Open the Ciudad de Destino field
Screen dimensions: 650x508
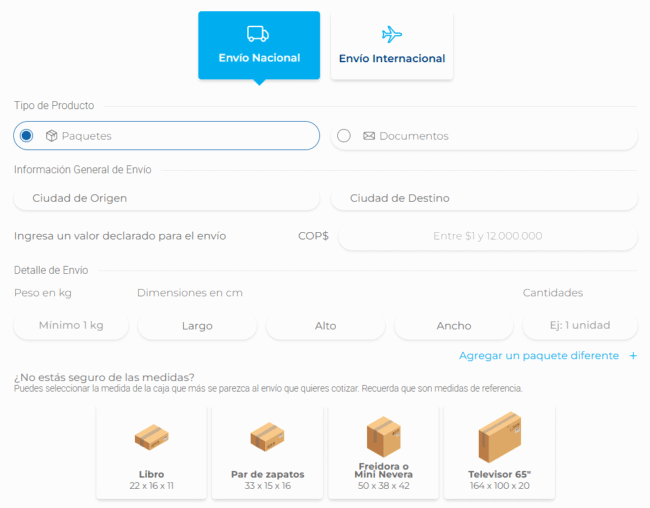[x=484, y=198]
